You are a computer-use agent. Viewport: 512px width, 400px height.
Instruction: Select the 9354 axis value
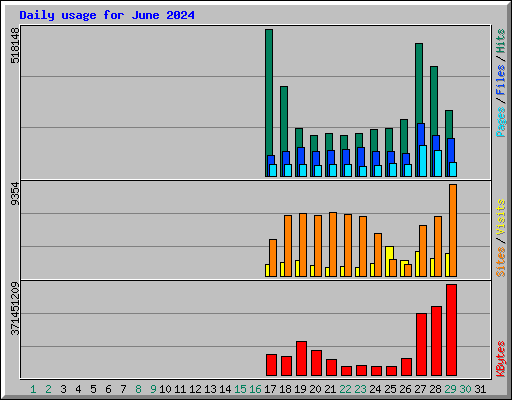point(15,194)
